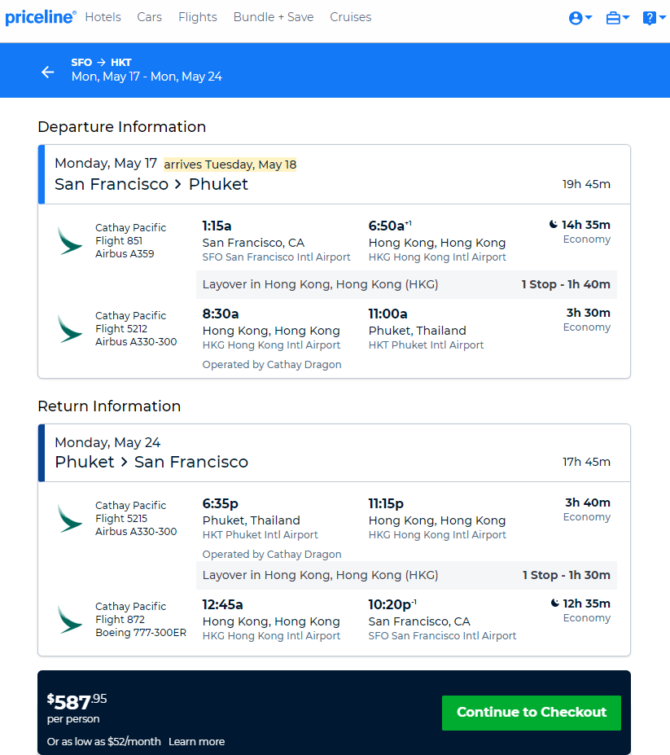Screen dimensions: 670x755
Task: Click the Priceline logo
Action: pyautogui.click(x=40, y=17)
